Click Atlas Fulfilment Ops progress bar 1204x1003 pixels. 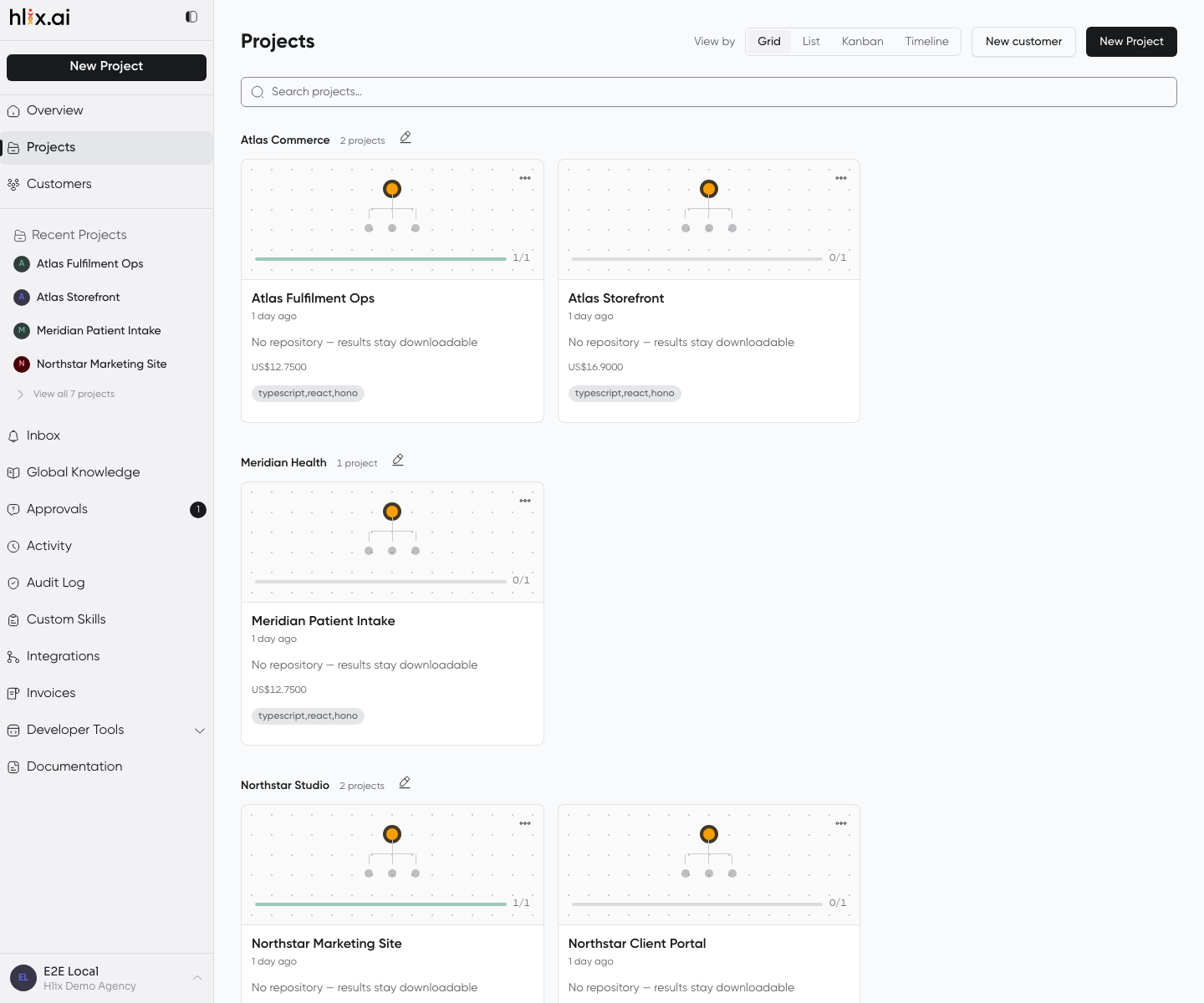[380, 259]
